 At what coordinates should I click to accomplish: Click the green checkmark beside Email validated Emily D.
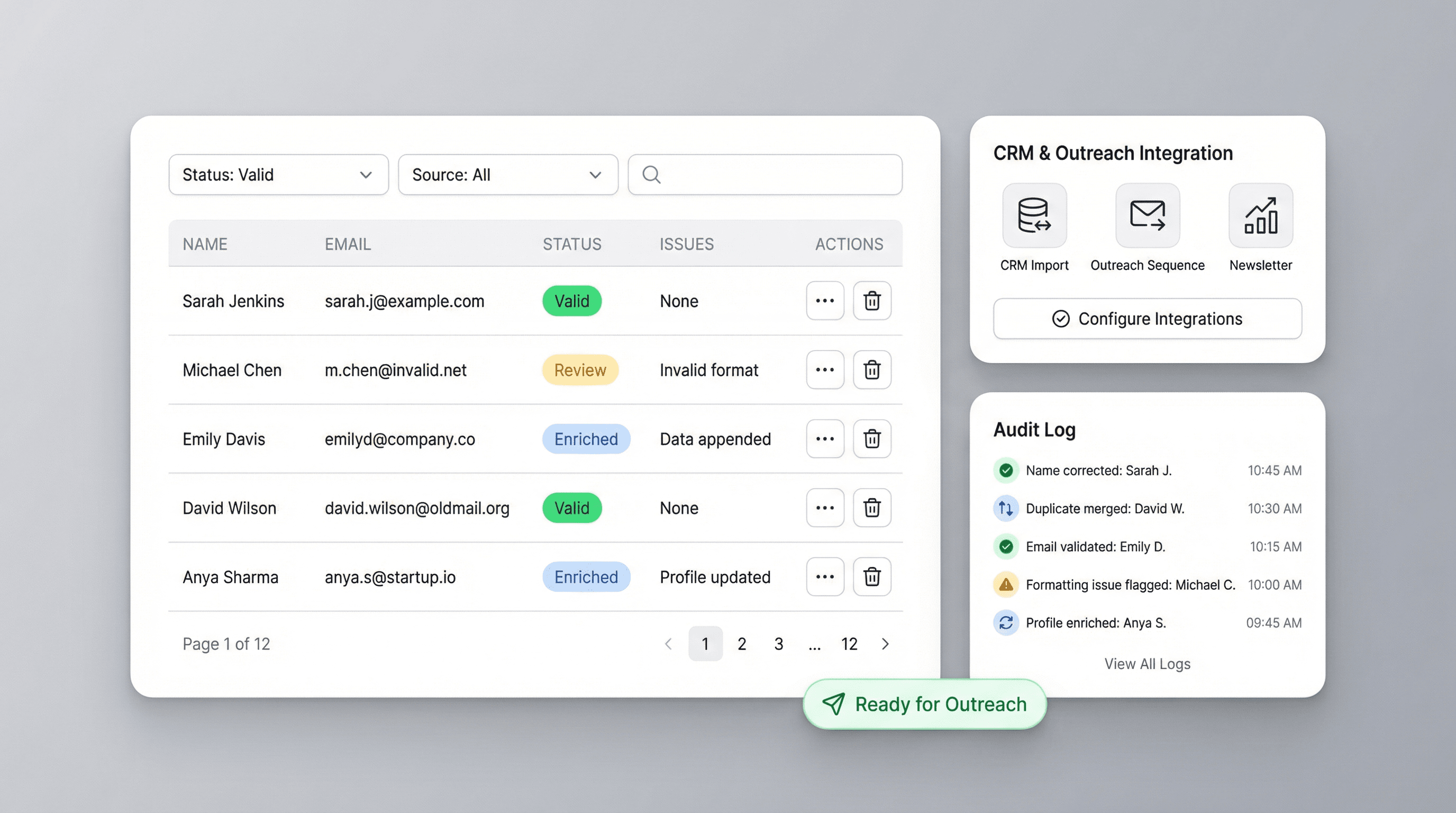(1006, 547)
